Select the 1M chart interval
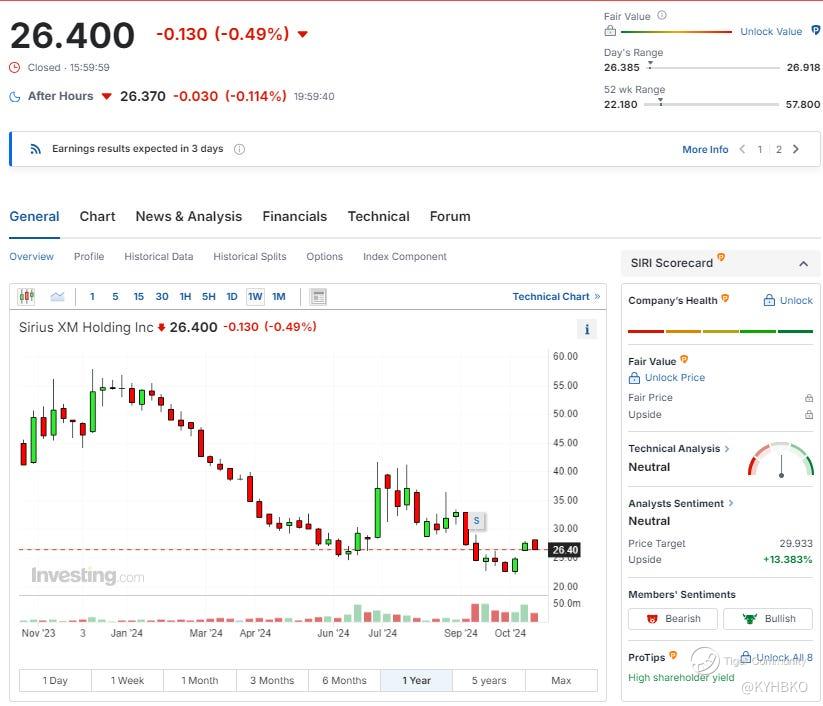Image resolution: width=823 pixels, height=706 pixels. (279, 297)
